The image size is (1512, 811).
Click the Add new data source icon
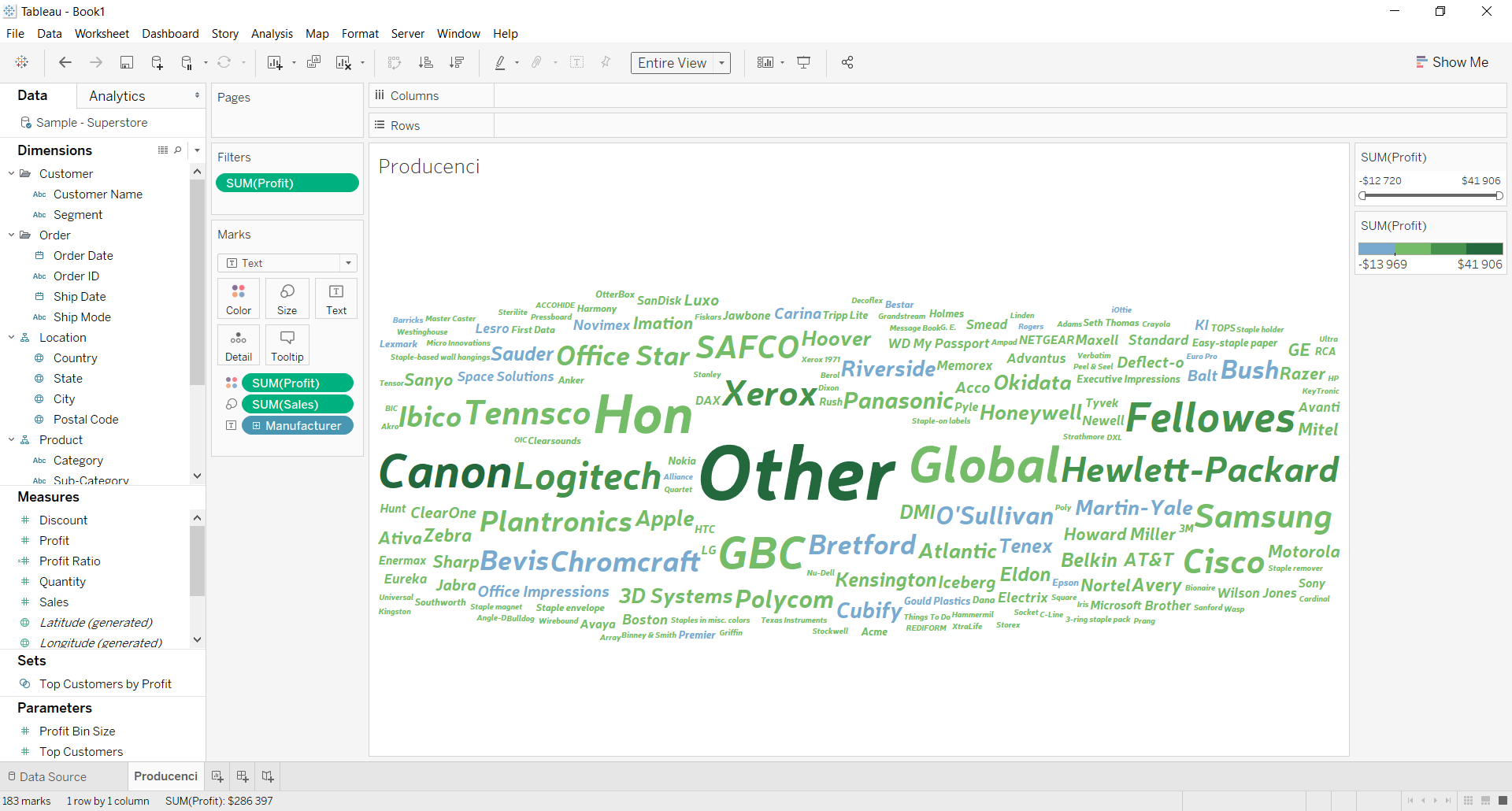(x=157, y=63)
